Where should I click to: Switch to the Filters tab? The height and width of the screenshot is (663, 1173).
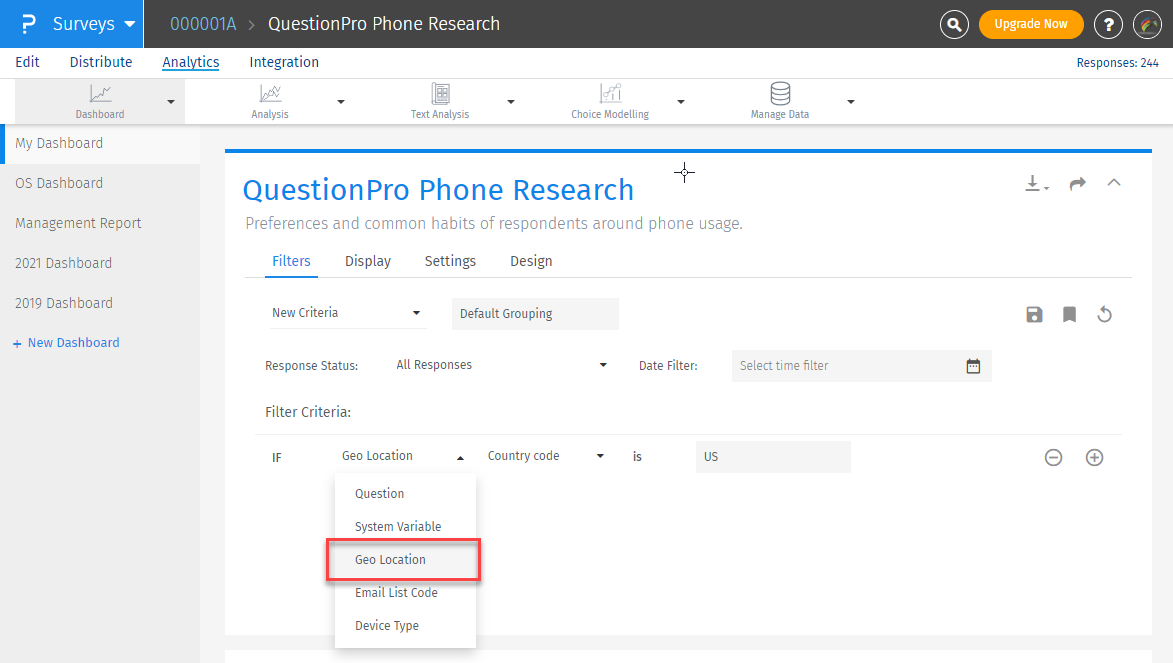point(291,261)
